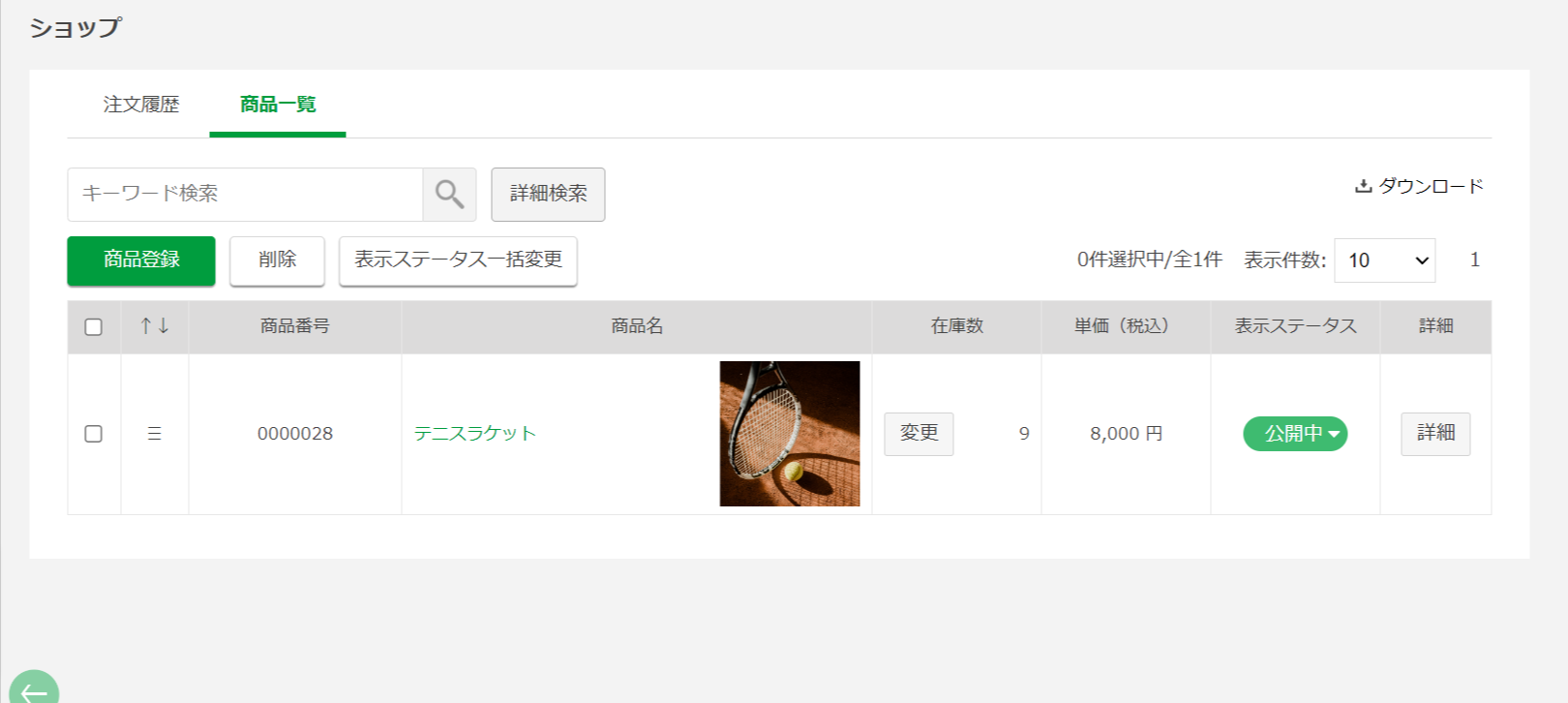Viewport: 1568px width, 703px height.
Task: Click the sort arrows column header
Action: [155, 326]
